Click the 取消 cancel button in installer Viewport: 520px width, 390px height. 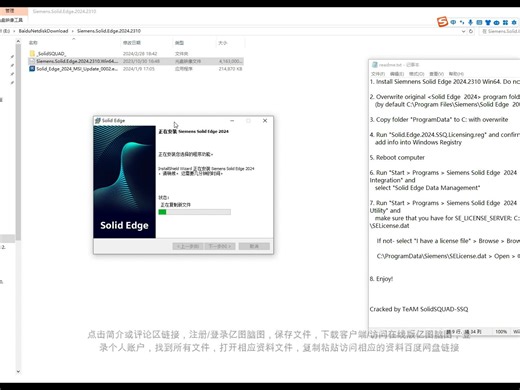pos(254,246)
